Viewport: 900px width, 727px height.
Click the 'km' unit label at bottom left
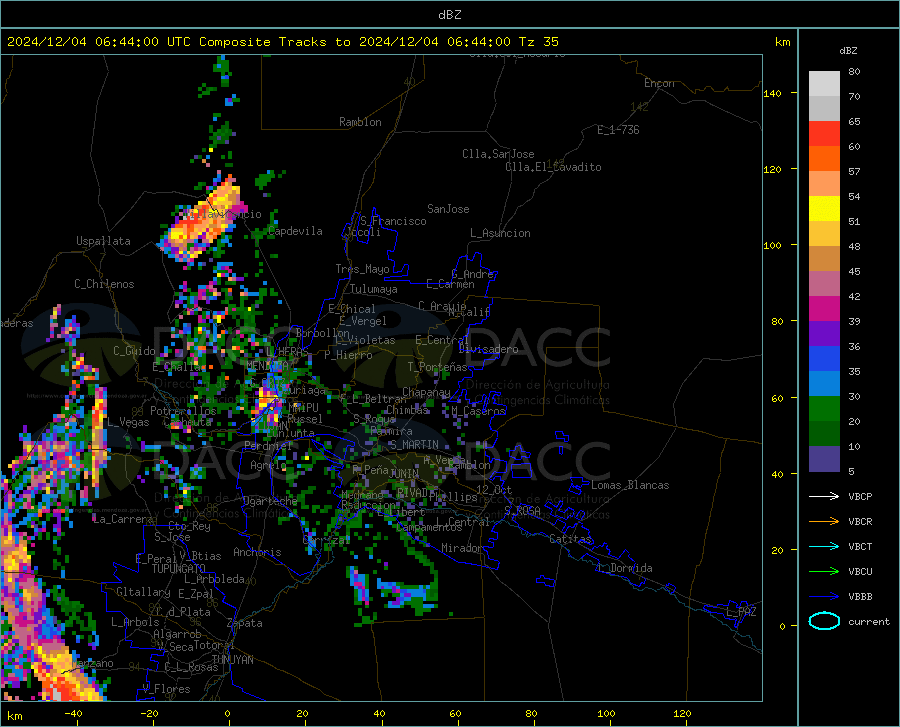tap(14, 716)
